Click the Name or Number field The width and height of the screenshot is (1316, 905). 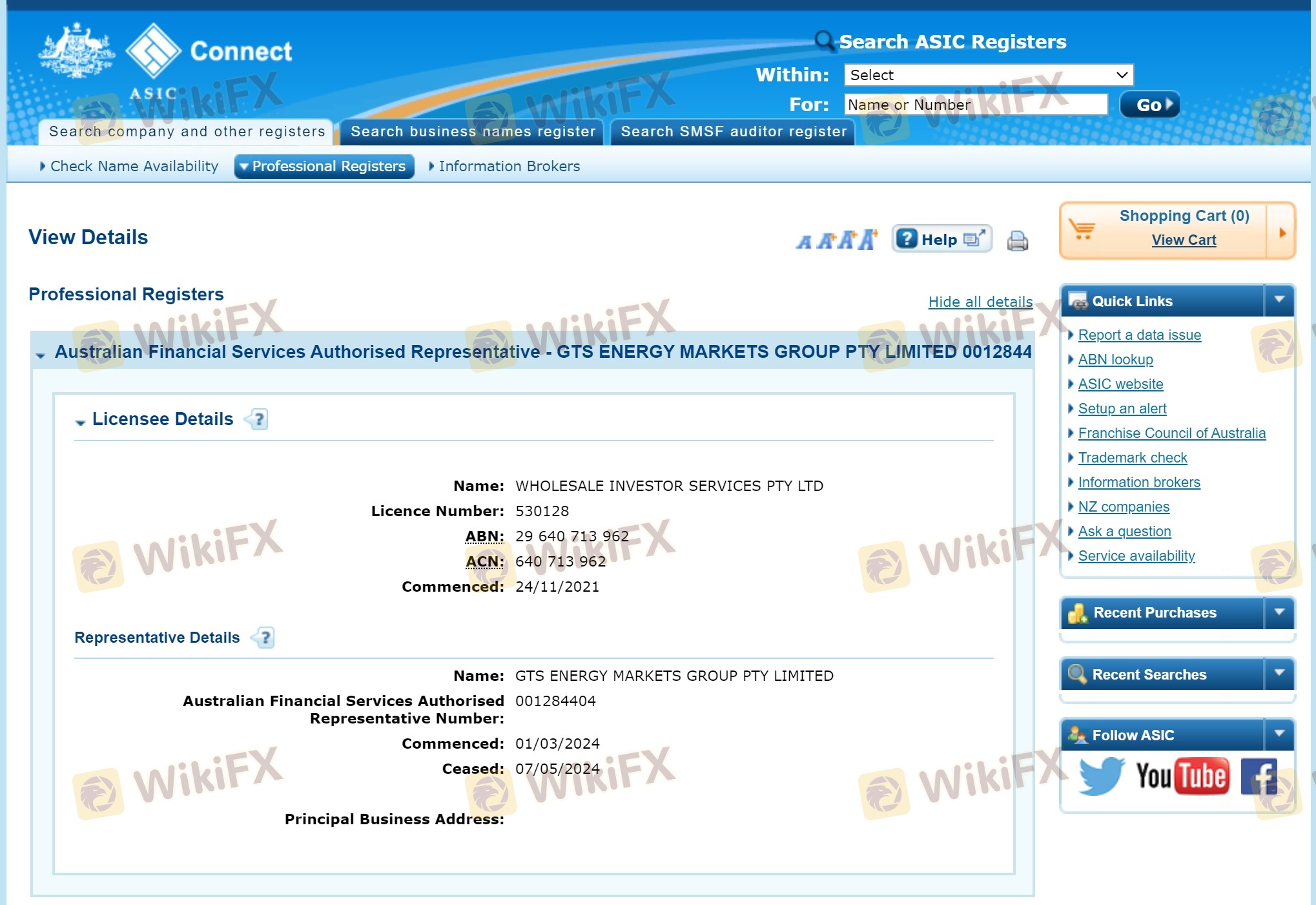click(975, 105)
